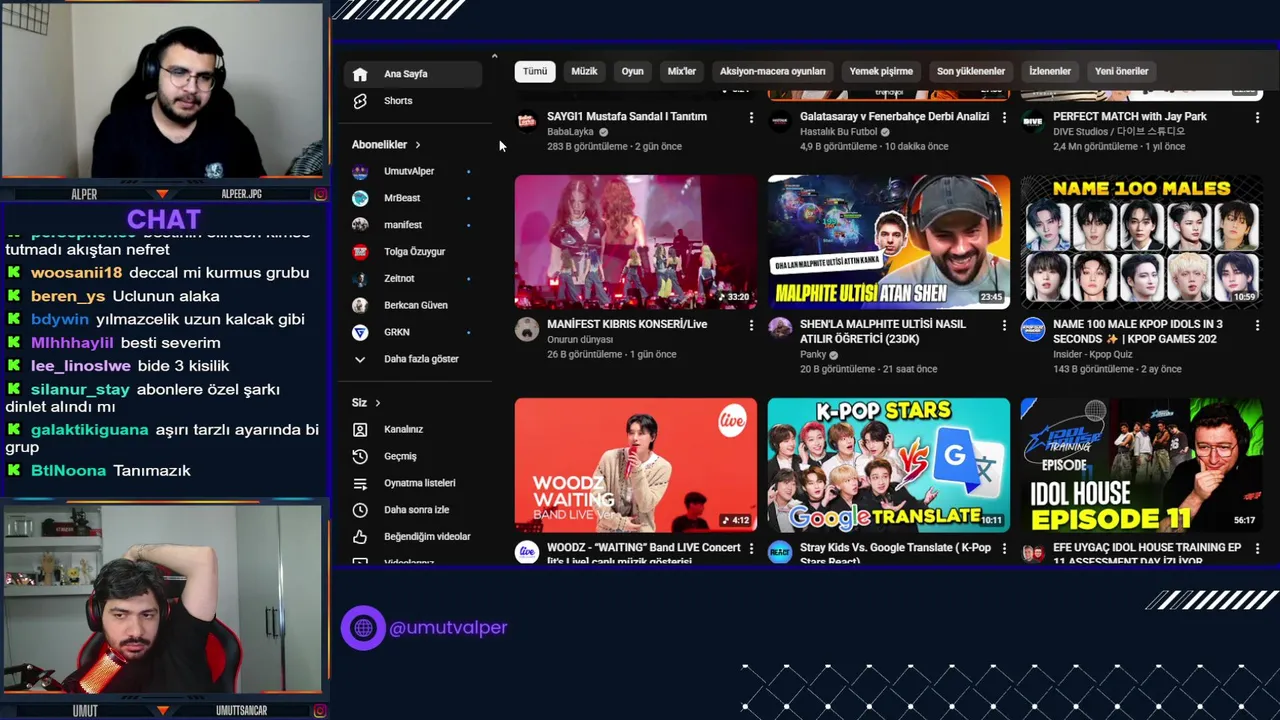The width and height of the screenshot is (1280, 720).
Task: Click chat username beren_ys
Action: (68, 296)
